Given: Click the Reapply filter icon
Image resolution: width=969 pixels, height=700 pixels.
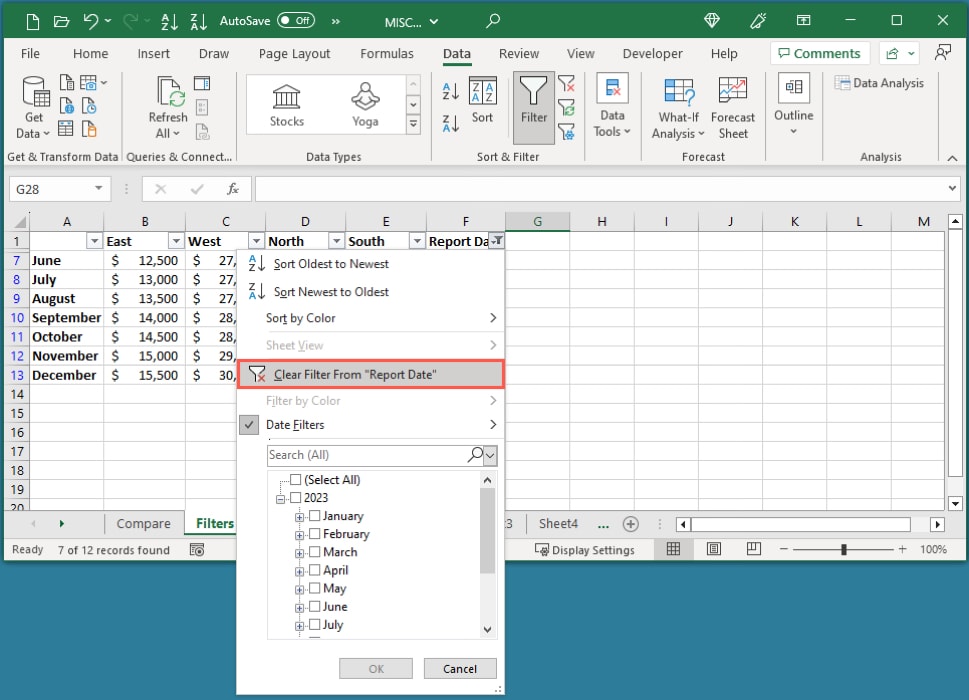Looking at the screenshot, I should click(568, 106).
